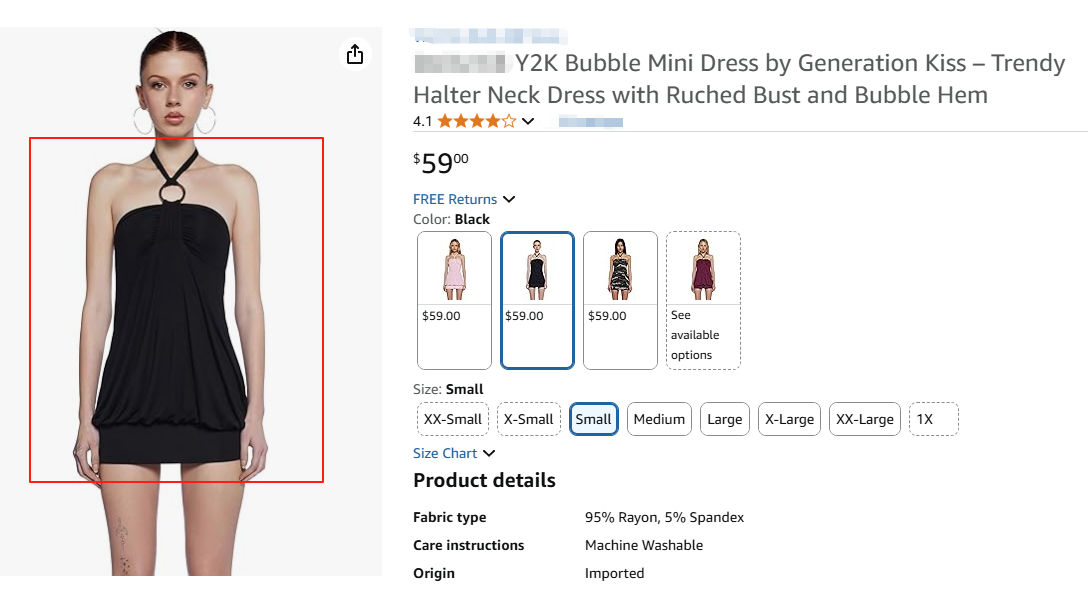The height and width of the screenshot is (593, 1089).
Task: Select the black dress color swatch
Action: click(537, 299)
